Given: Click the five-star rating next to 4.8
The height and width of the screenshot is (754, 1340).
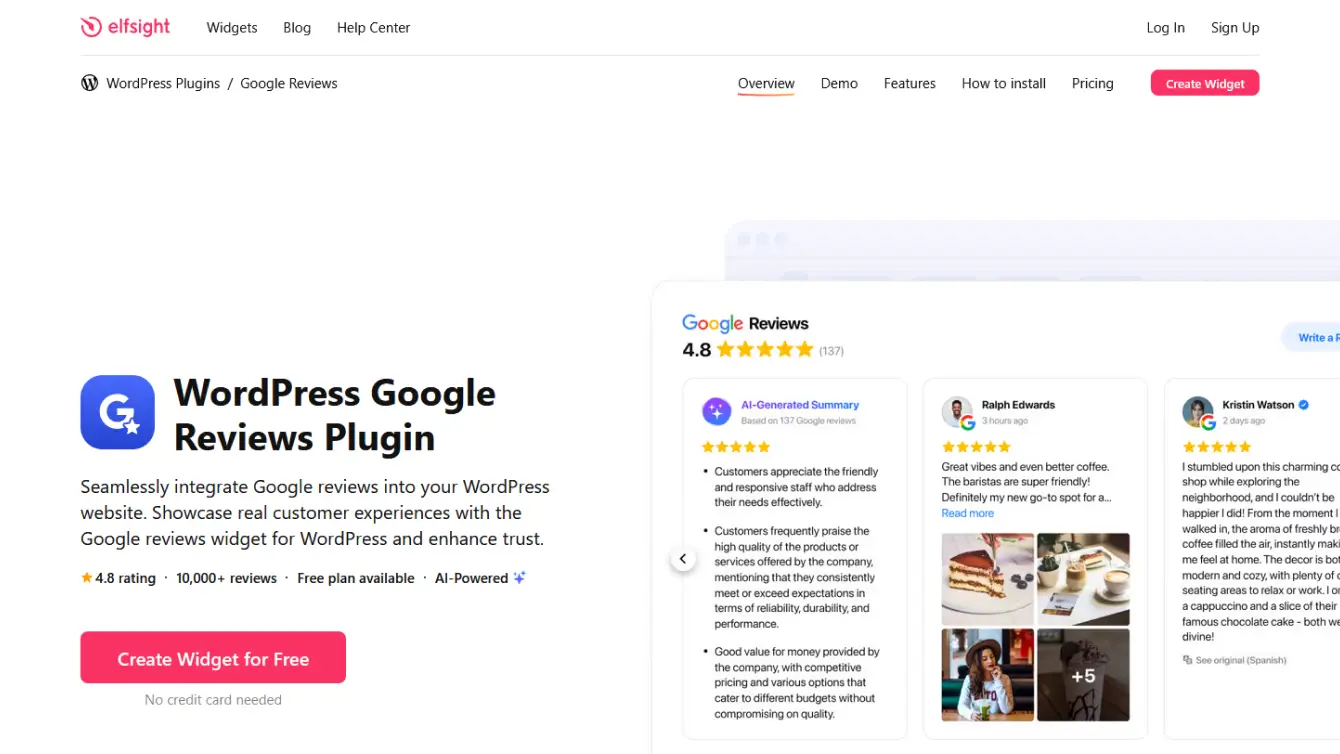Looking at the screenshot, I should [x=765, y=349].
